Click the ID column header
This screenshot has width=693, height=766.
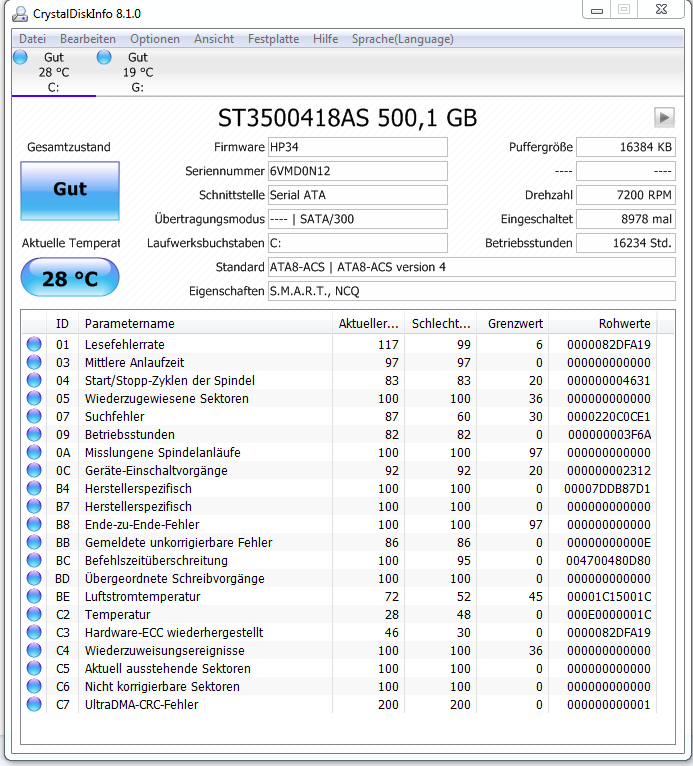point(62,323)
